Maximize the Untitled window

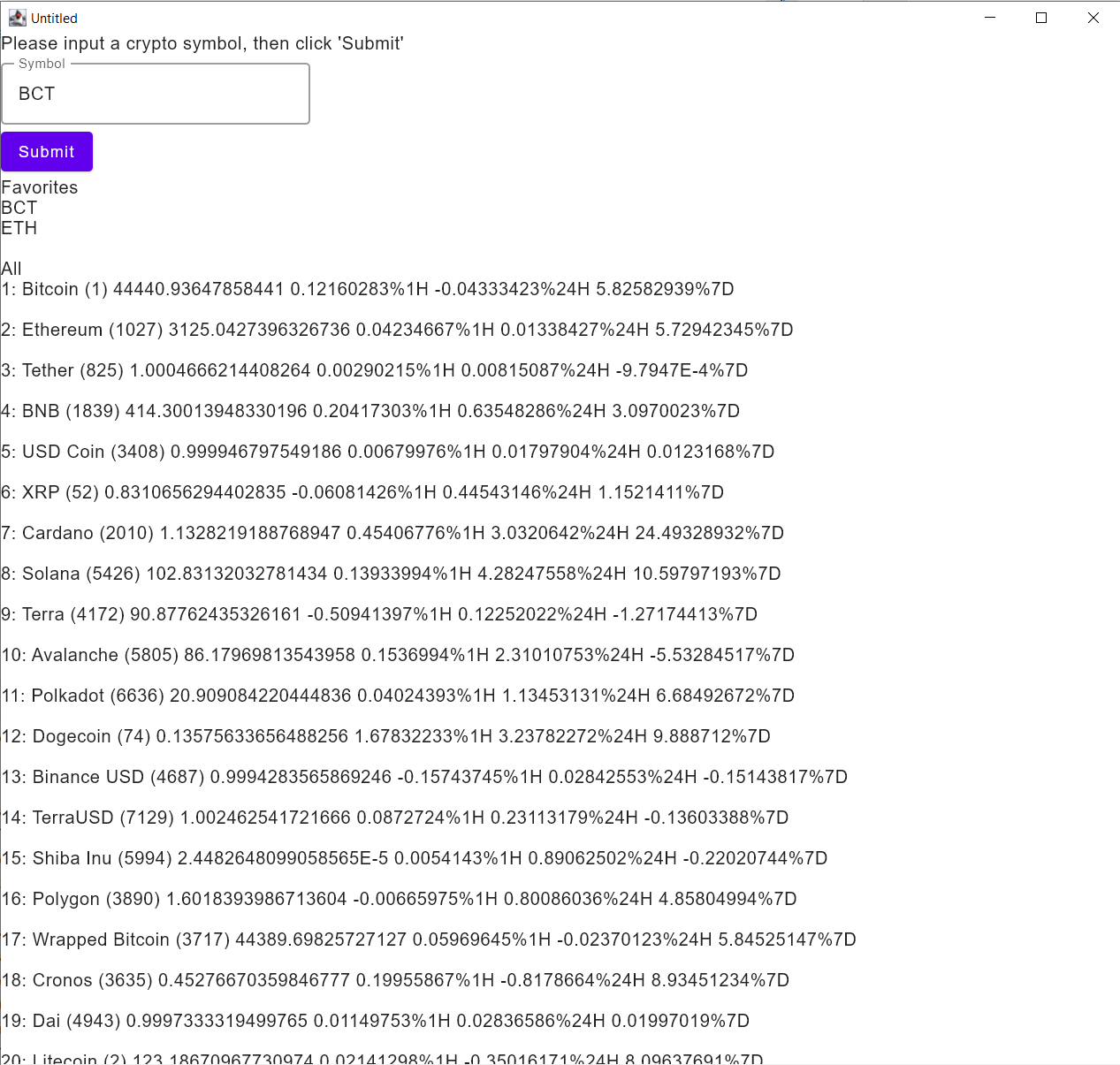point(1041,18)
